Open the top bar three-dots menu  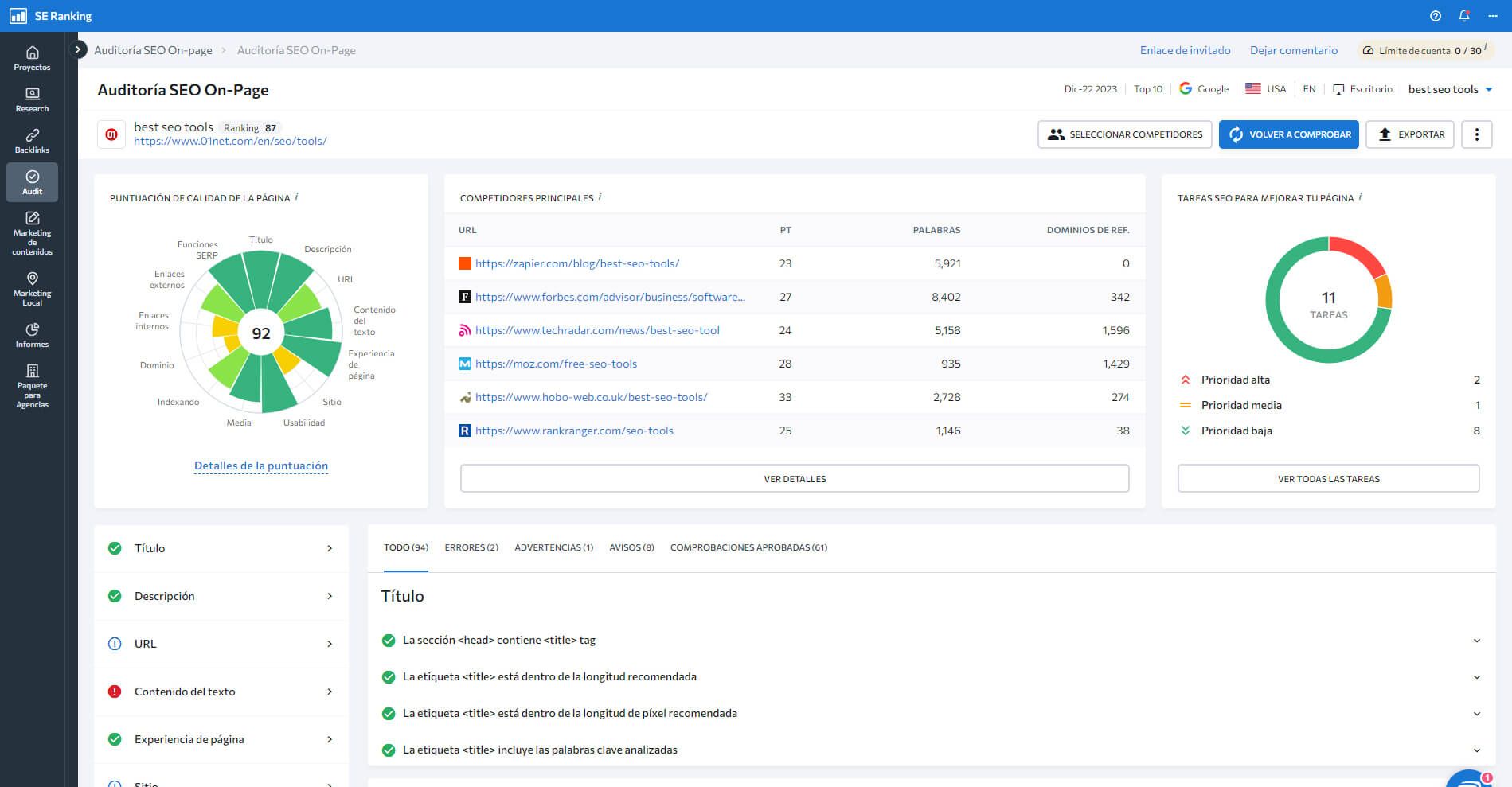[x=1493, y=16]
